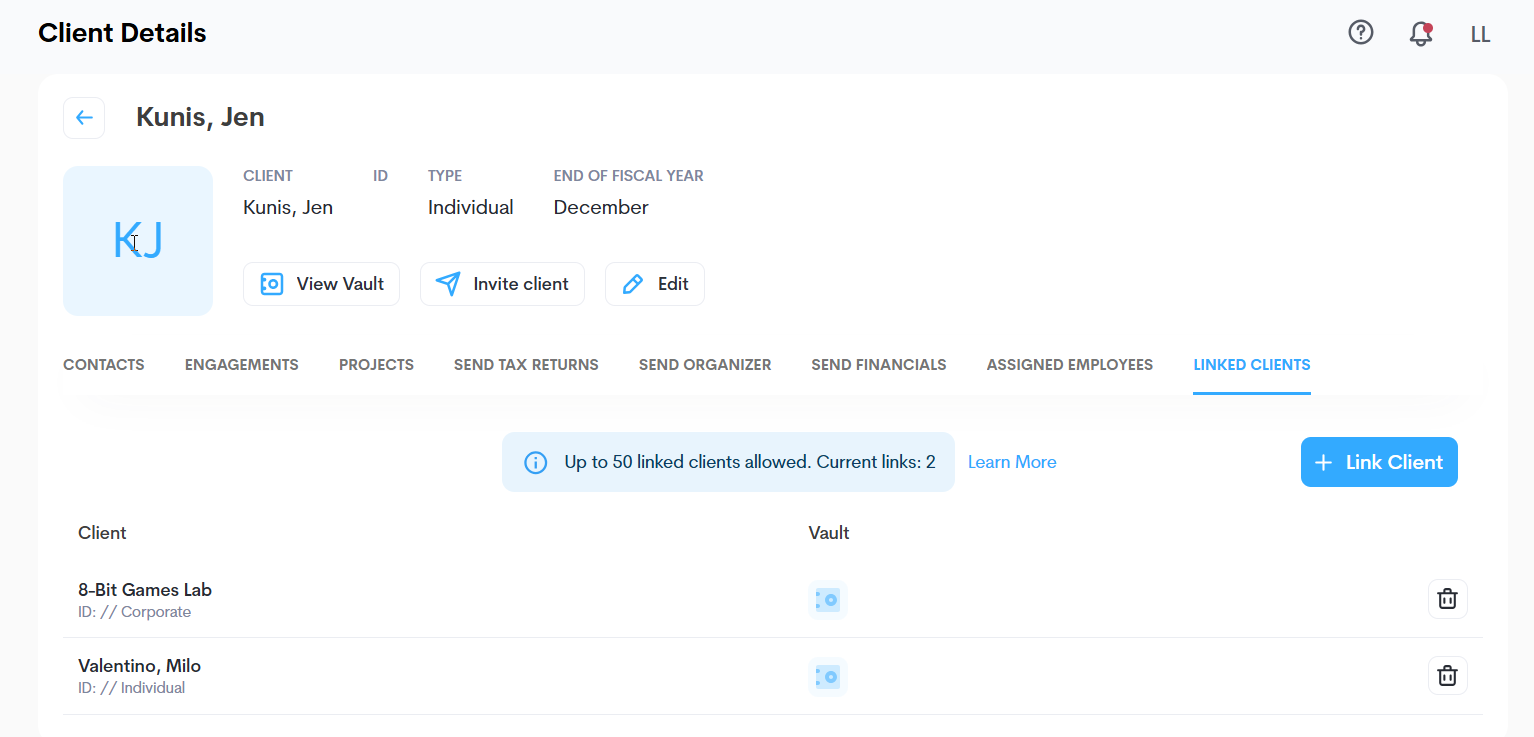
Task: Go to the Projects tab
Action: click(376, 365)
